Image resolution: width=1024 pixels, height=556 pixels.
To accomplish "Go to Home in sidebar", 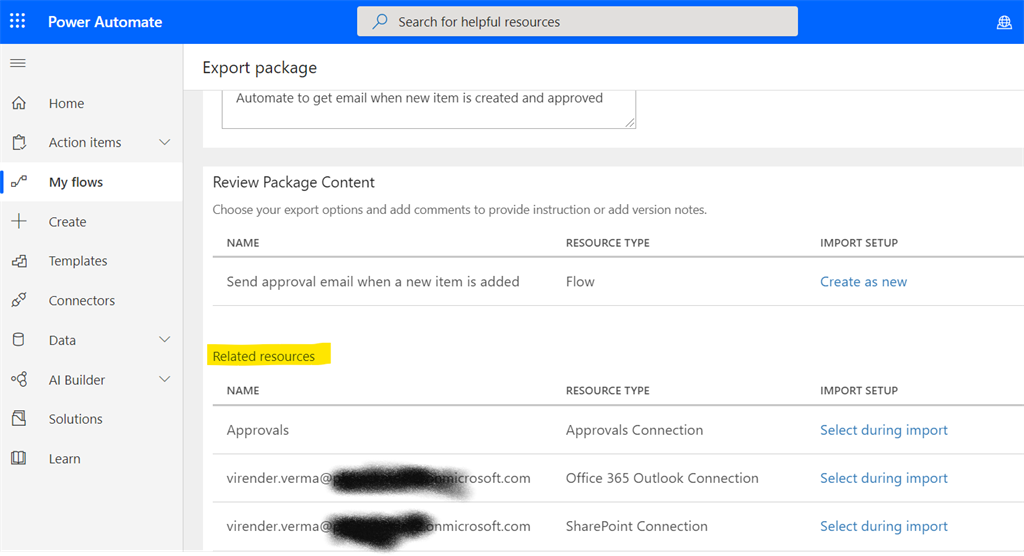I will tap(66, 103).
